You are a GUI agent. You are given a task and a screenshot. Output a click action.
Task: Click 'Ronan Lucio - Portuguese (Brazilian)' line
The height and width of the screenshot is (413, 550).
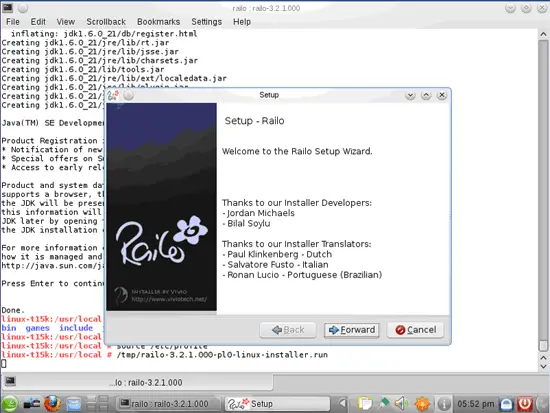(302, 275)
